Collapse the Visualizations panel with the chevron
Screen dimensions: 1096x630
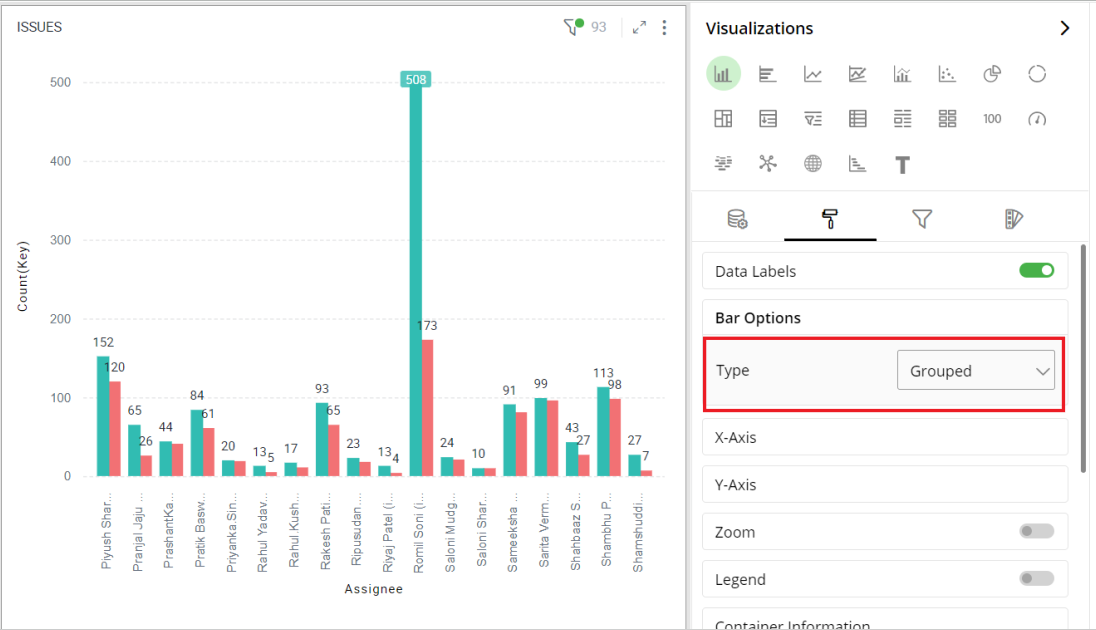(x=1065, y=28)
